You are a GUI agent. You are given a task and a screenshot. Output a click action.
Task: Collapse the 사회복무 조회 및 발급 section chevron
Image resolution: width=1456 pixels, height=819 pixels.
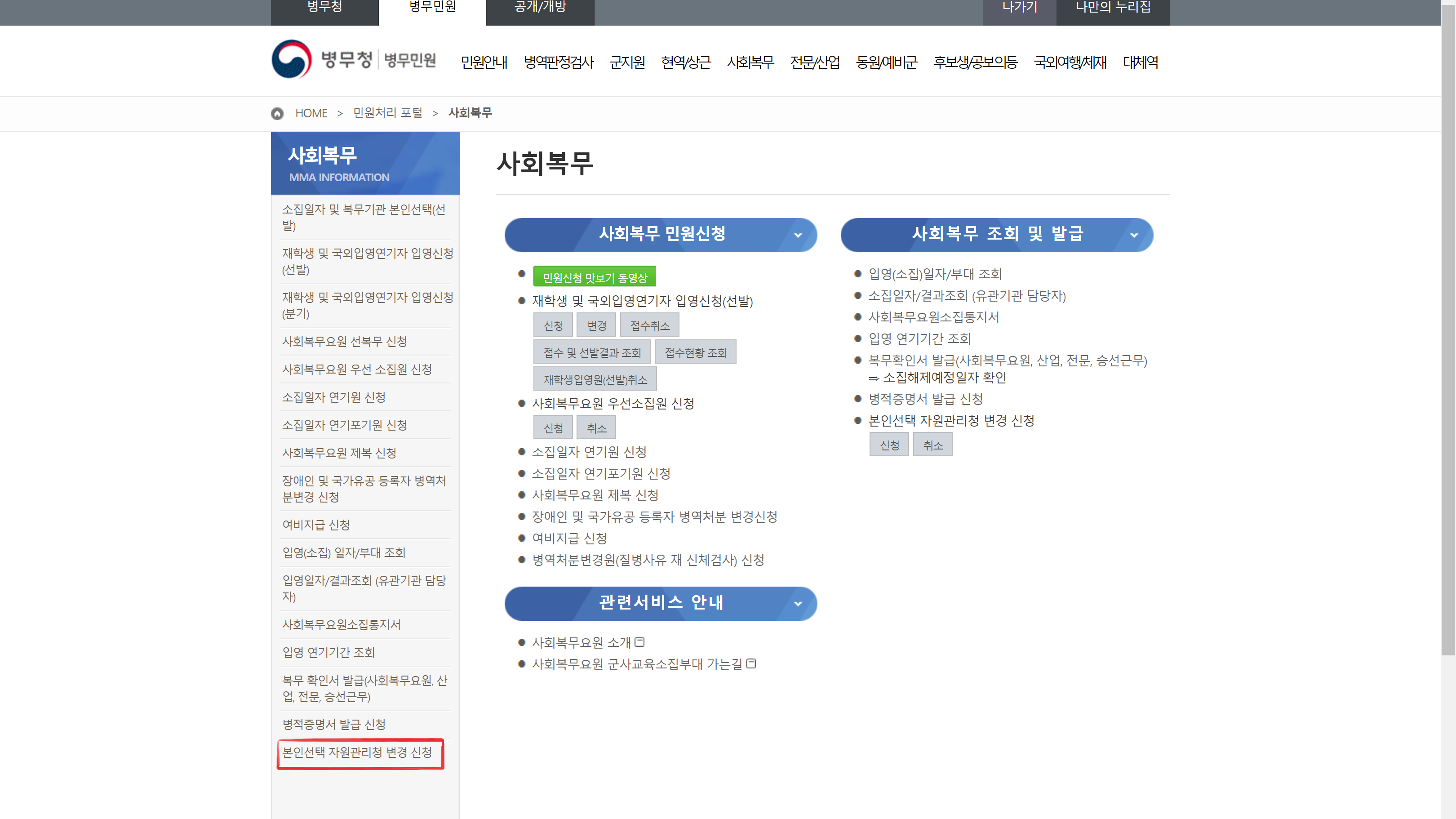tap(1134, 235)
